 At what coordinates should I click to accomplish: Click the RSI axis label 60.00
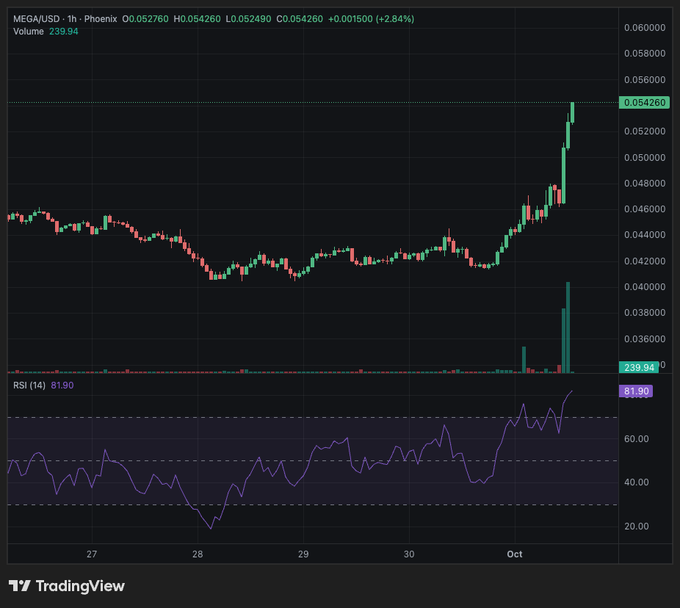point(636,439)
